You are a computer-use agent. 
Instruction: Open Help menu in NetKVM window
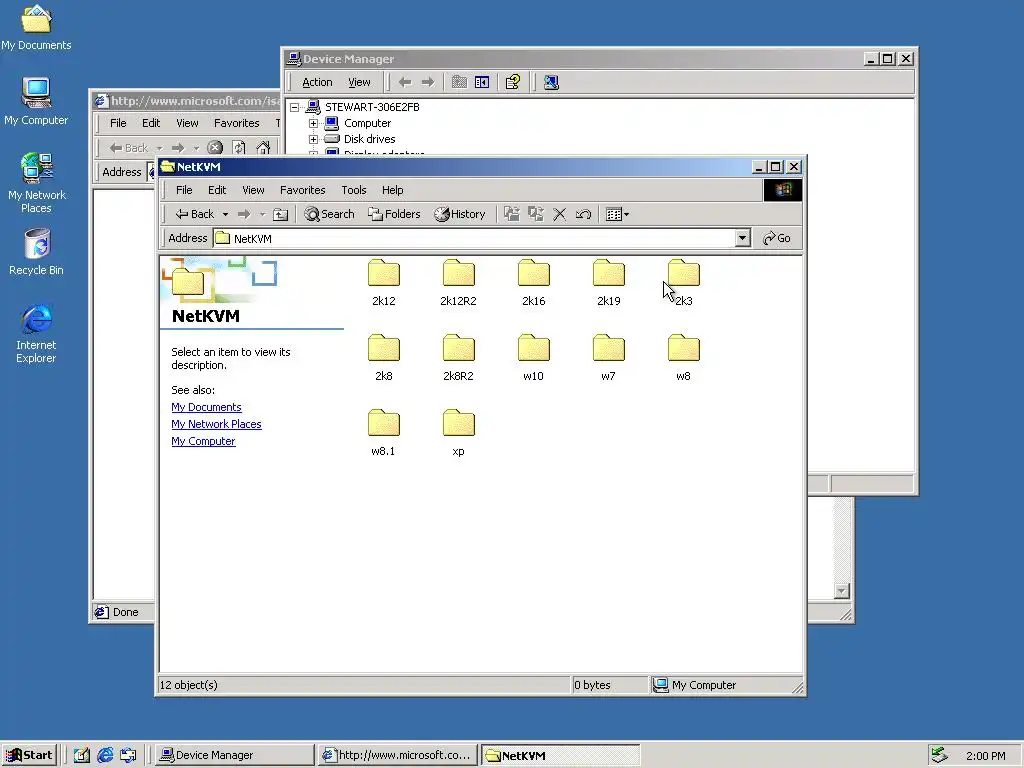pos(392,190)
